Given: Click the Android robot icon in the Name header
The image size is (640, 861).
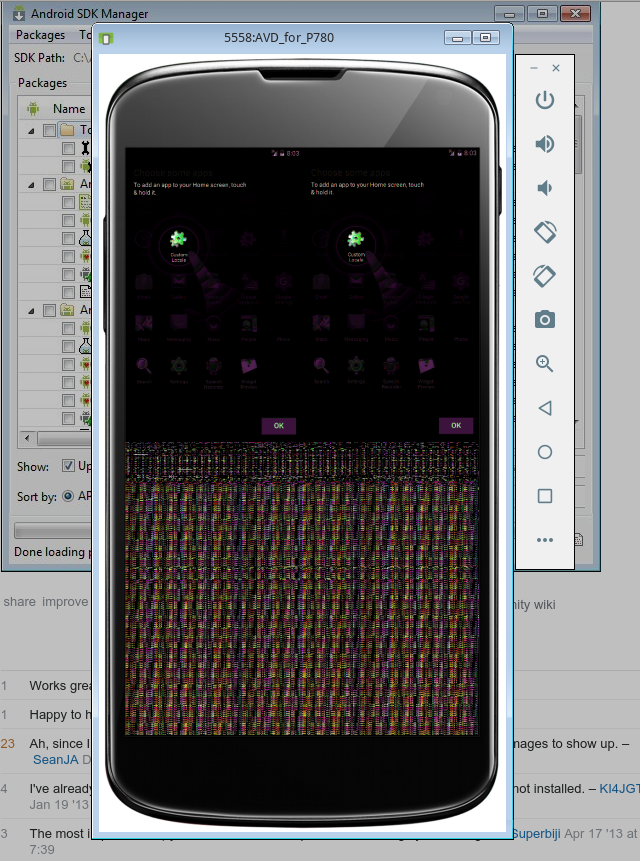Looking at the screenshot, I should (x=33, y=109).
